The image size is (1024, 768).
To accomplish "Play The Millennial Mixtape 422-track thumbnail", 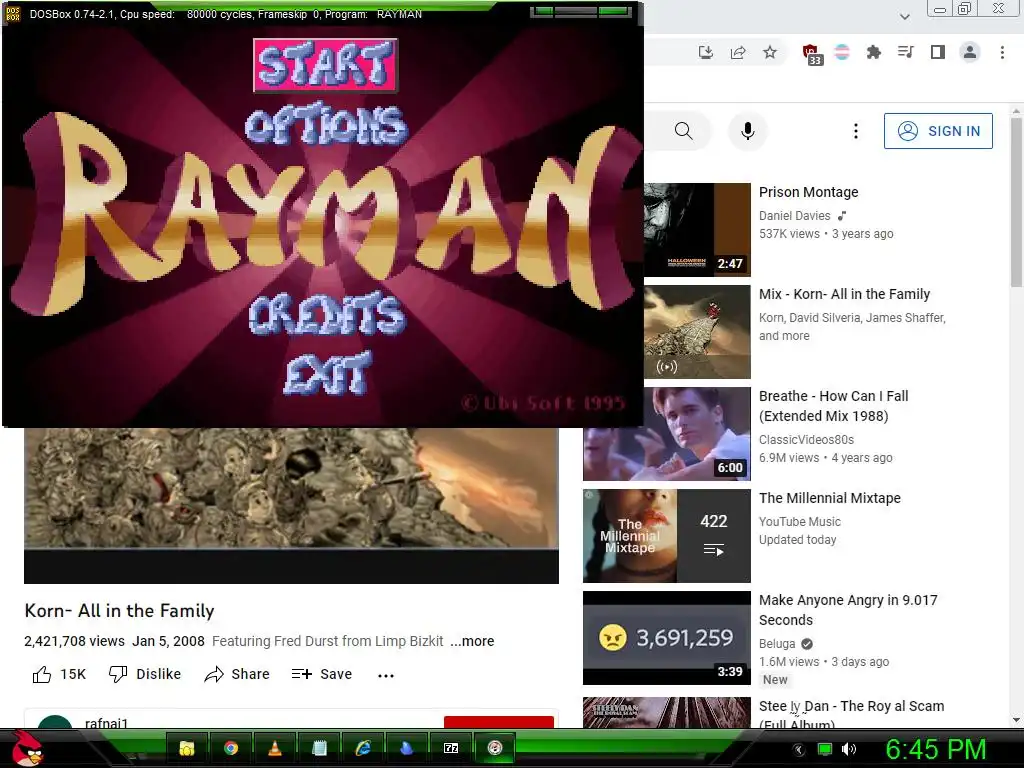I will (667, 536).
